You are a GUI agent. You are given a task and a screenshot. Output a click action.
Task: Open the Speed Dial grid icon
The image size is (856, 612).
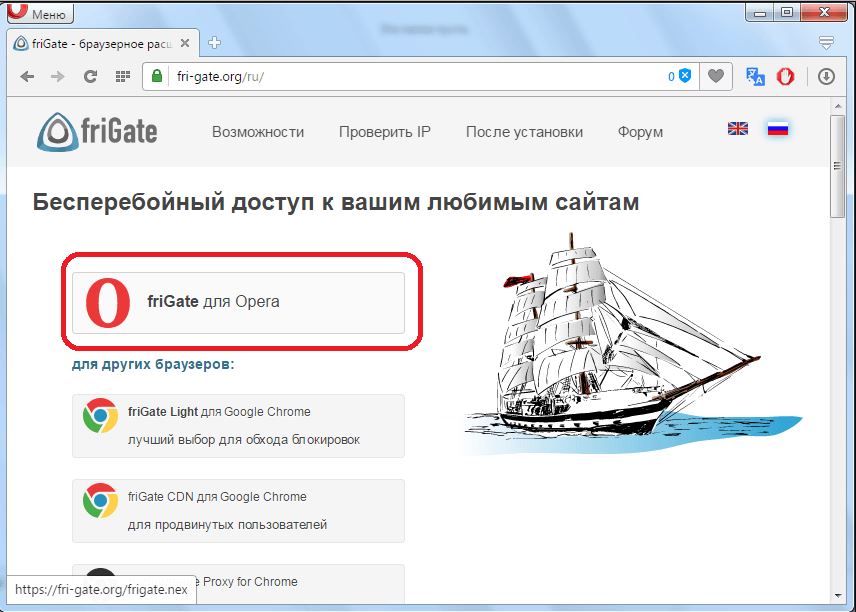click(x=123, y=76)
